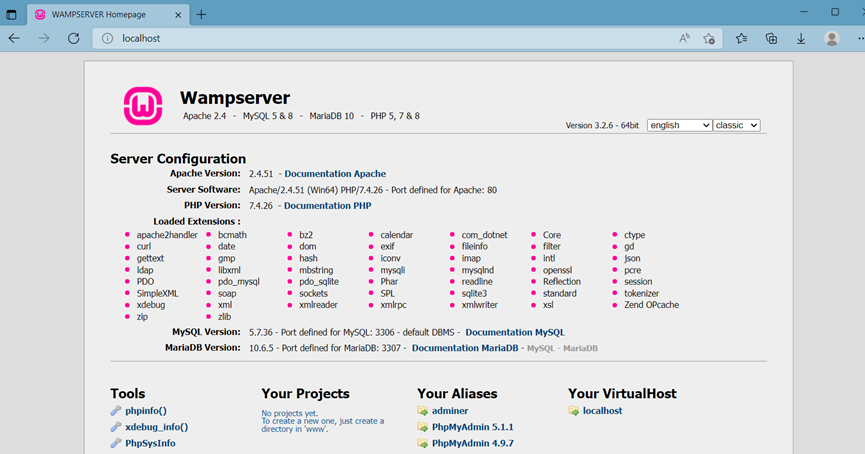The height and width of the screenshot is (454, 865).
Task: Close the WAMPSERVER Homepage tab
Action: click(x=178, y=15)
